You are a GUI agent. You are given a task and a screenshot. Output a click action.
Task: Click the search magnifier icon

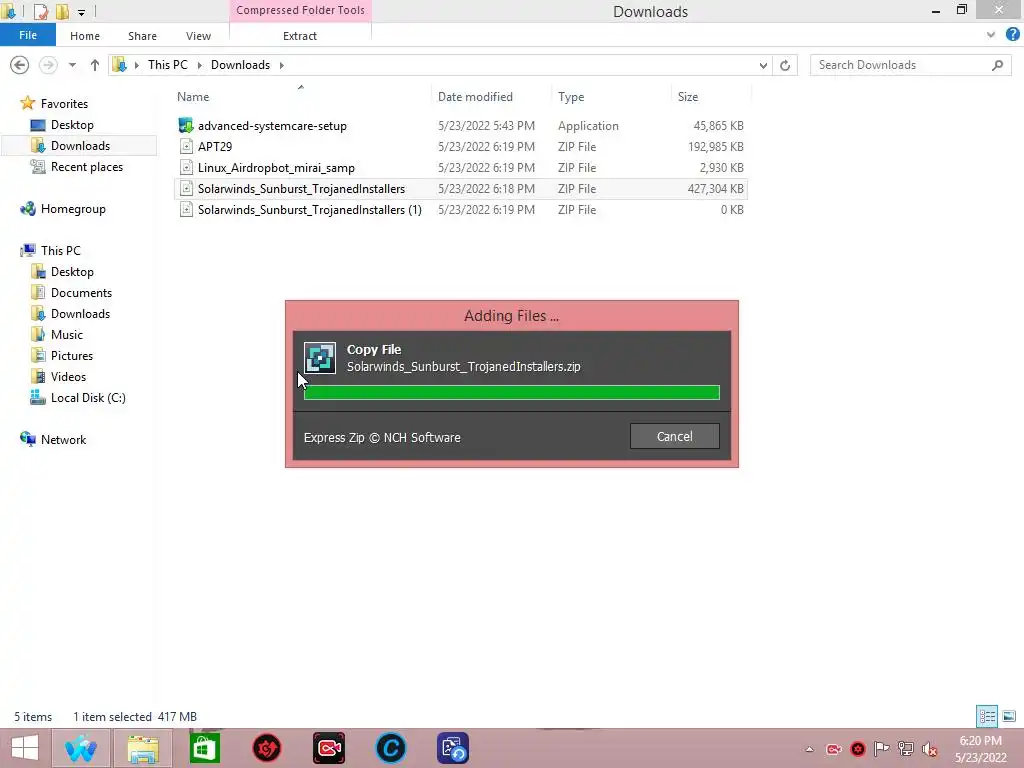click(x=997, y=65)
